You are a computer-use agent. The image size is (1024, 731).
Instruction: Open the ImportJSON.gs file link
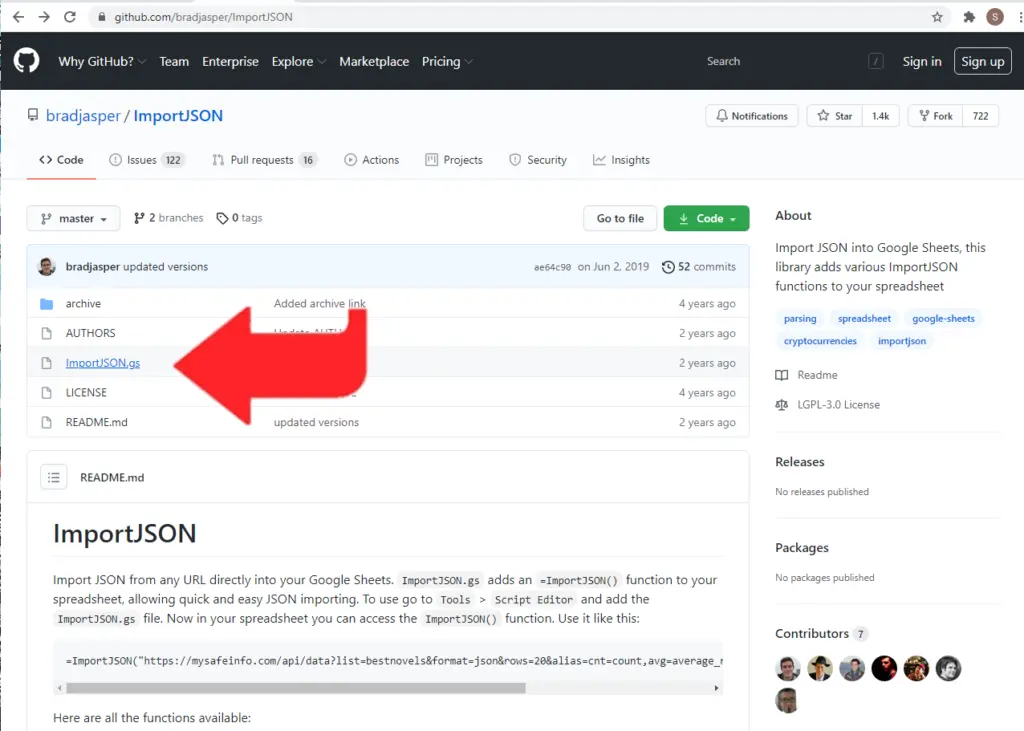(x=103, y=363)
